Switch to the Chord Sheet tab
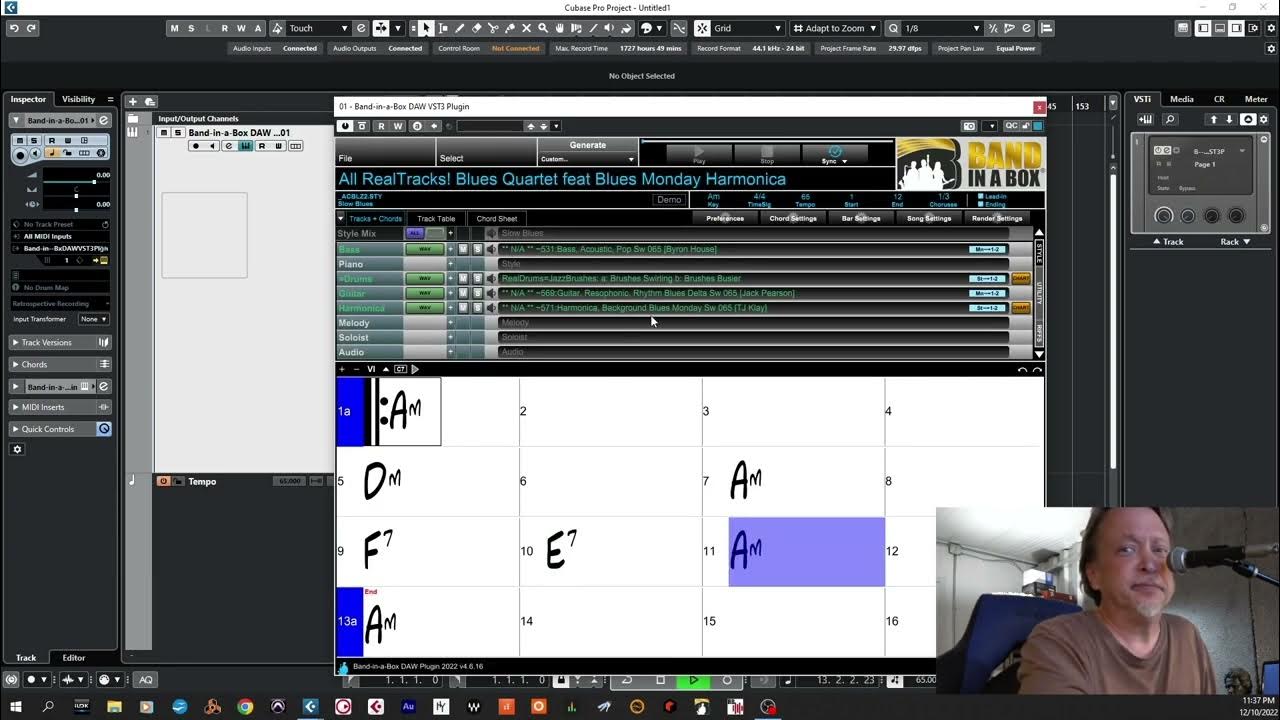Viewport: 1280px width, 720px height. (497, 218)
